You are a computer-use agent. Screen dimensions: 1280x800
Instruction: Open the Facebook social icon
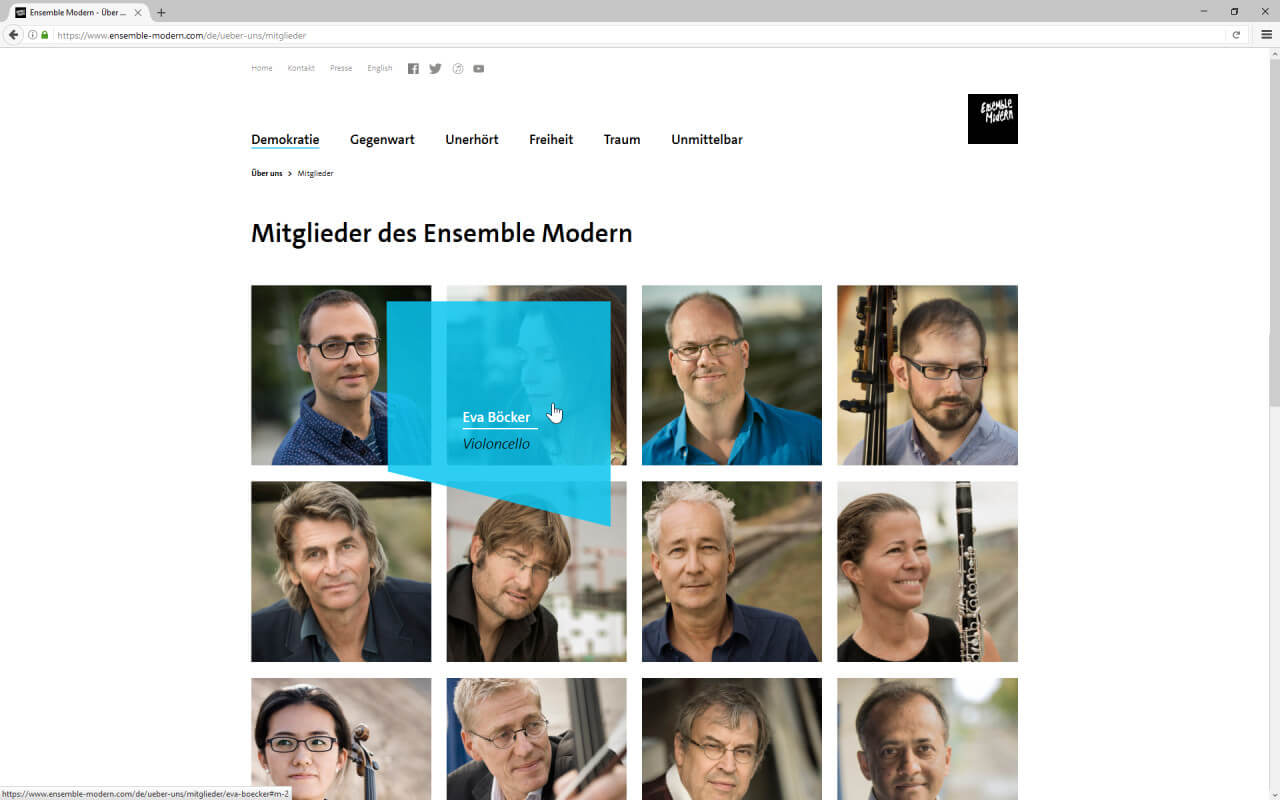(x=413, y=69)
